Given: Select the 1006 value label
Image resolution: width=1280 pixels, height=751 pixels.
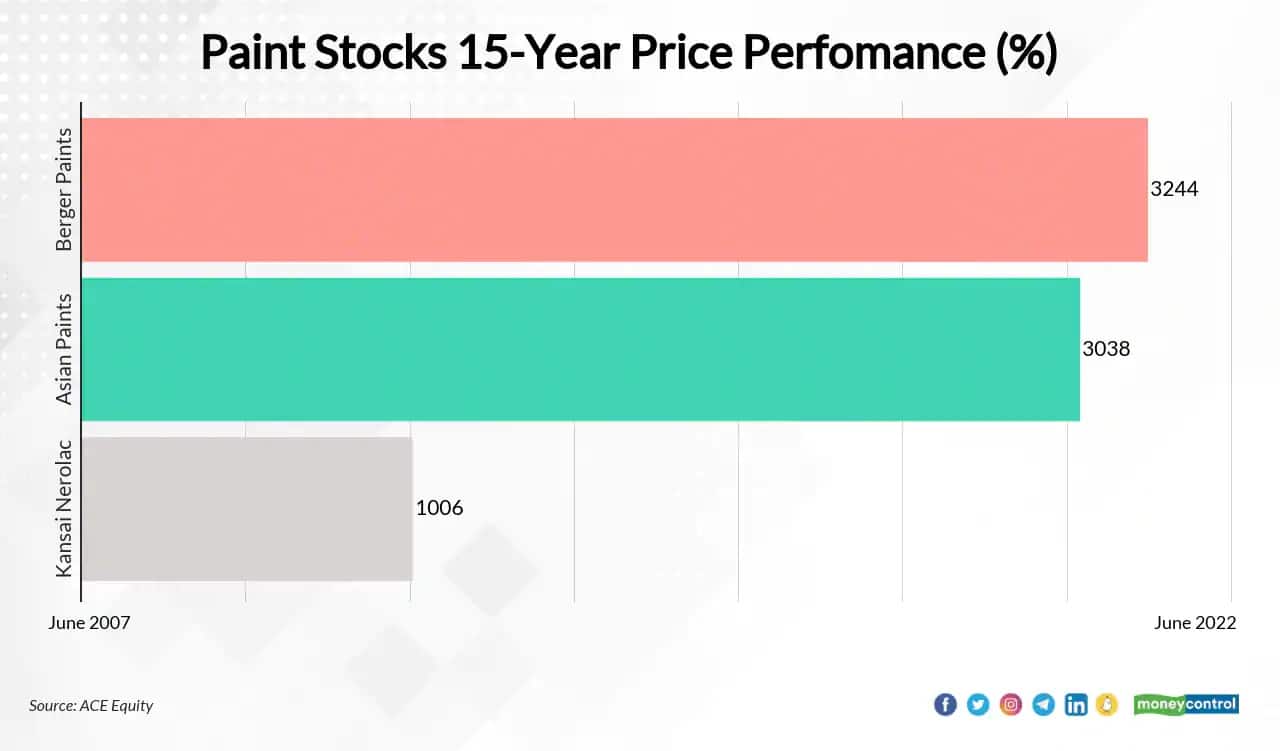Looking at the screenshot, I should 439,508.
